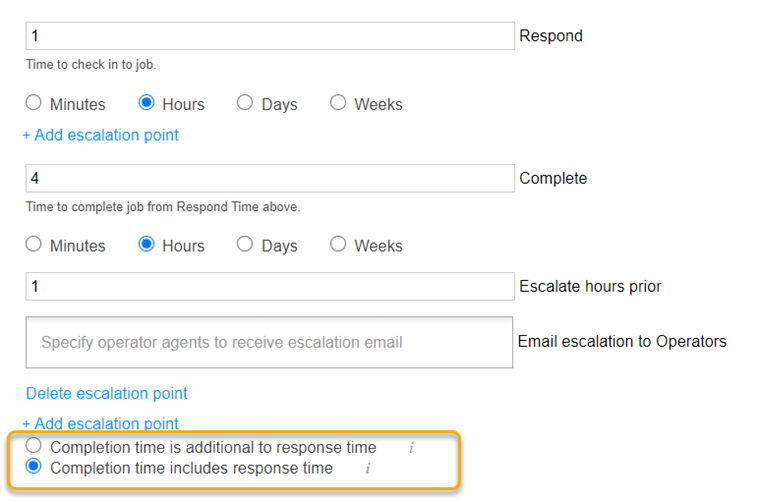The image size is (759, 502).
Task: Click info icon beside 'additional to response time'
Action: [x=411, y=448]
